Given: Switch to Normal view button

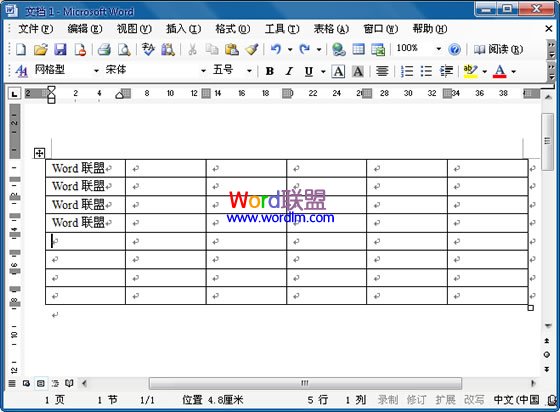Looking at the screenshot, I should [12, 383].
